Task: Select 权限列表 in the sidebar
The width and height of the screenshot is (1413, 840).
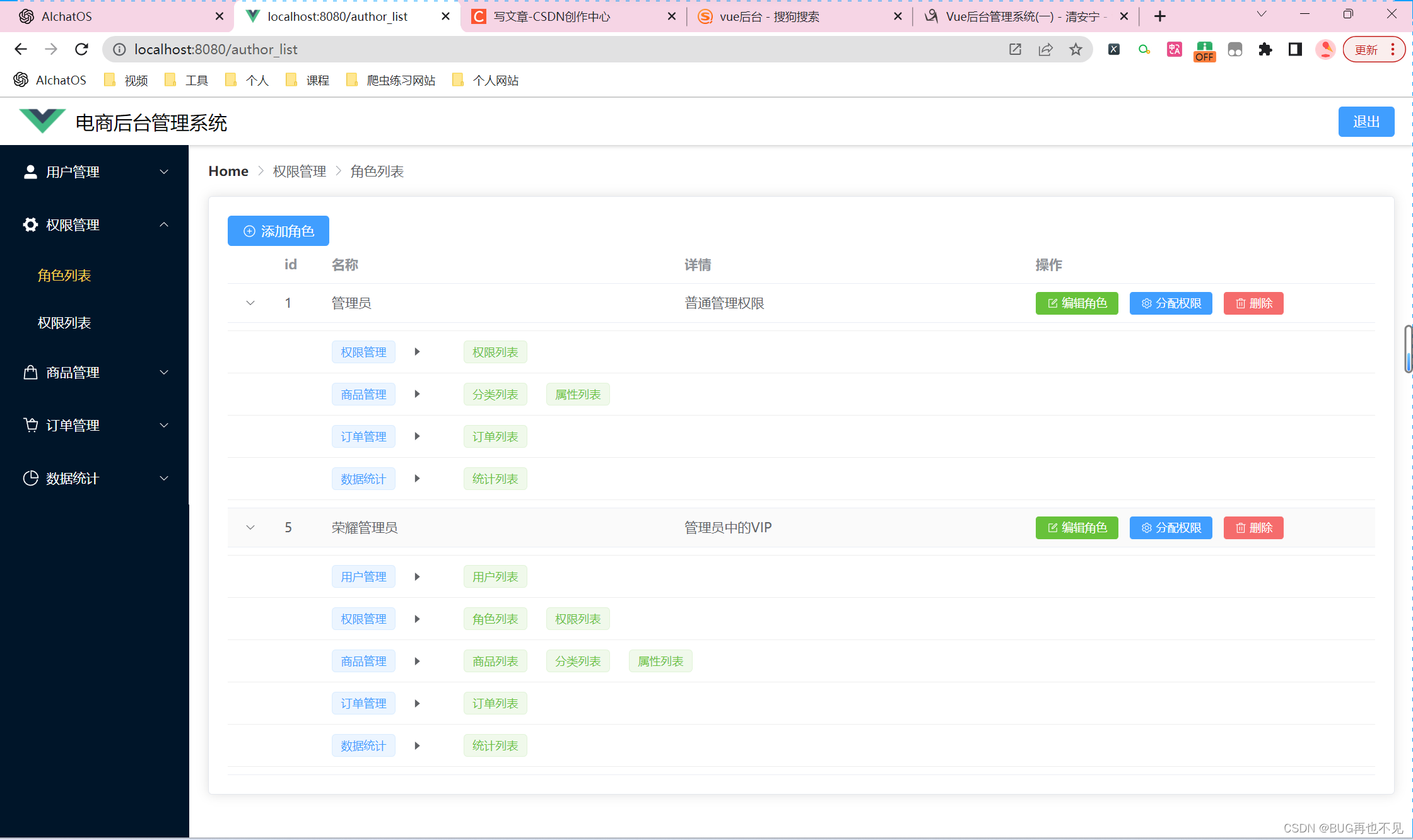Action: [x=64, y=323]
